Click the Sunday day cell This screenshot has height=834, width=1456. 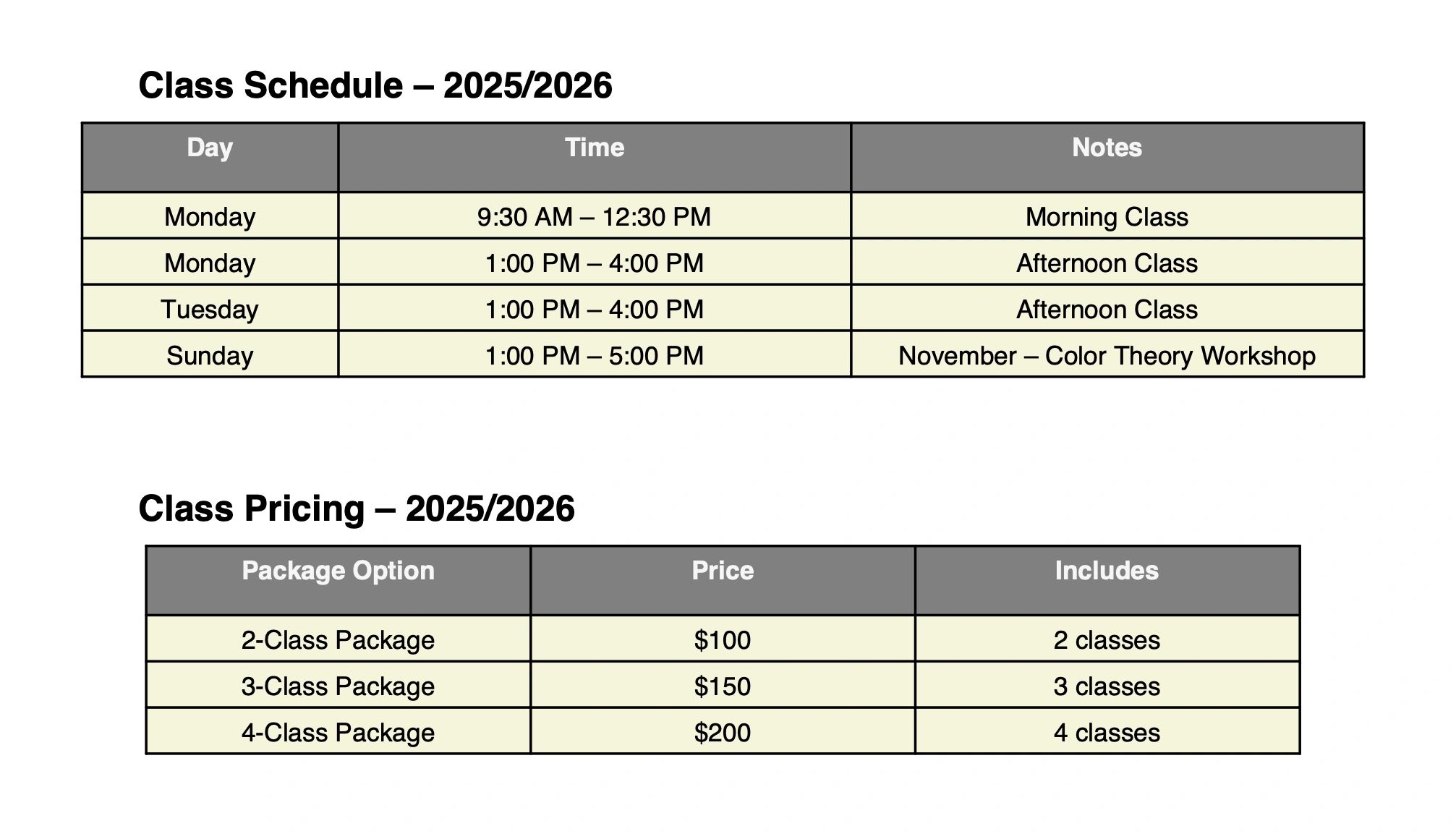coord(210,356)
